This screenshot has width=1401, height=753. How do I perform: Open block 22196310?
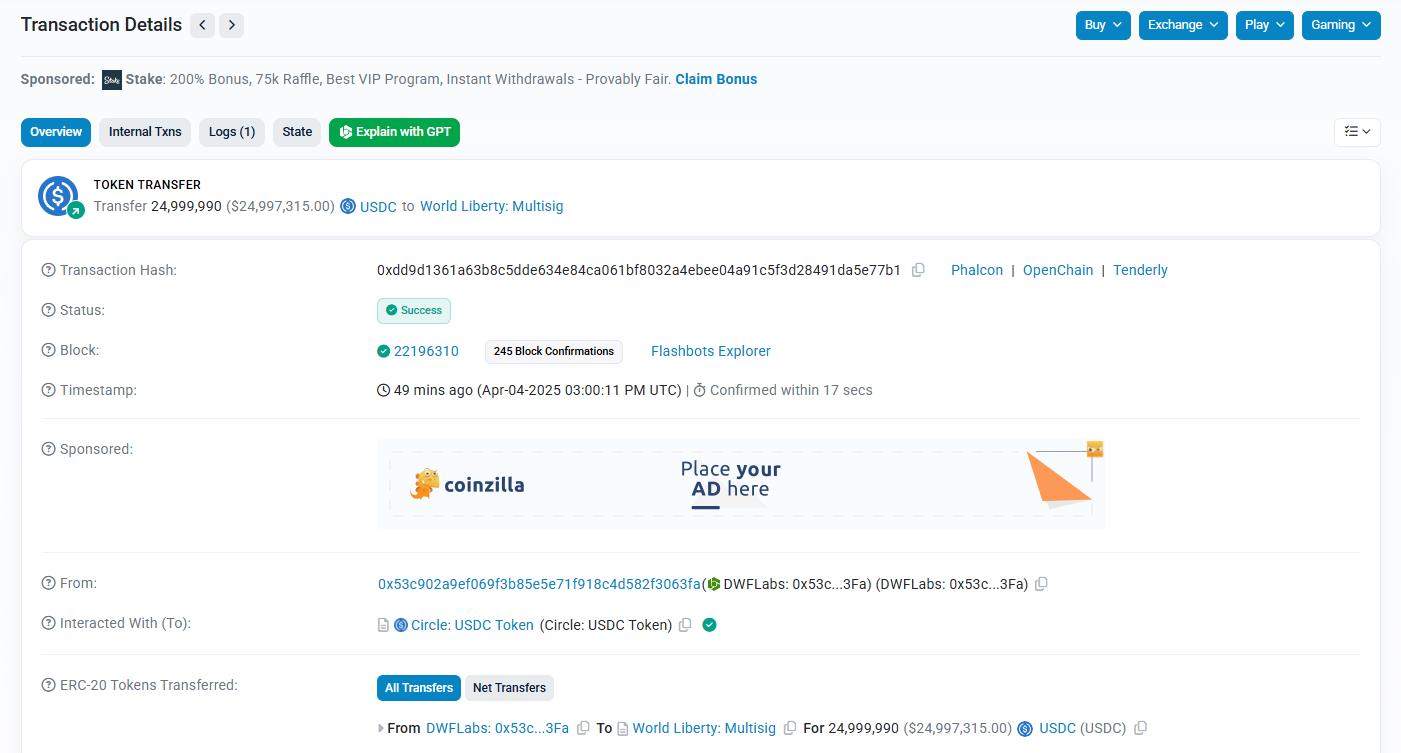[426, 351]
